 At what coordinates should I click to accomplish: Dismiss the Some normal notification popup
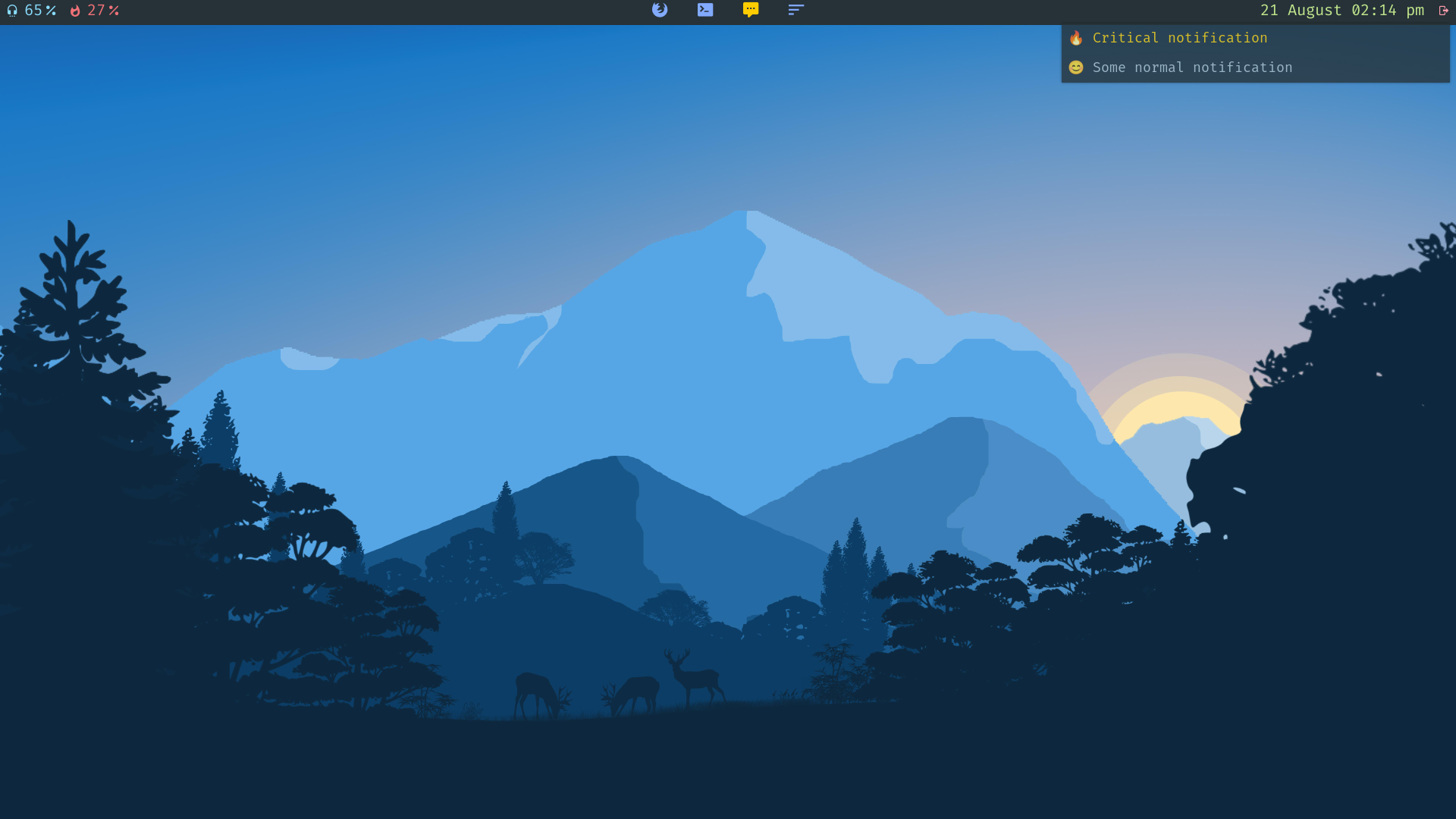tap(1192, 67)
